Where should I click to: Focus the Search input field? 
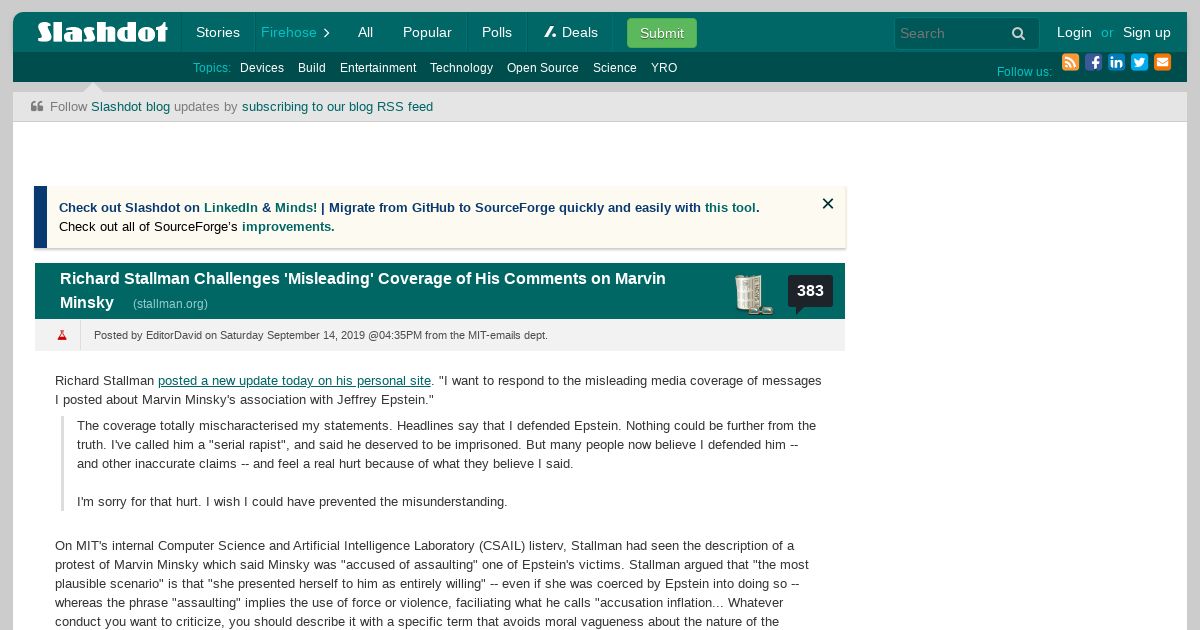click(950, 33)
